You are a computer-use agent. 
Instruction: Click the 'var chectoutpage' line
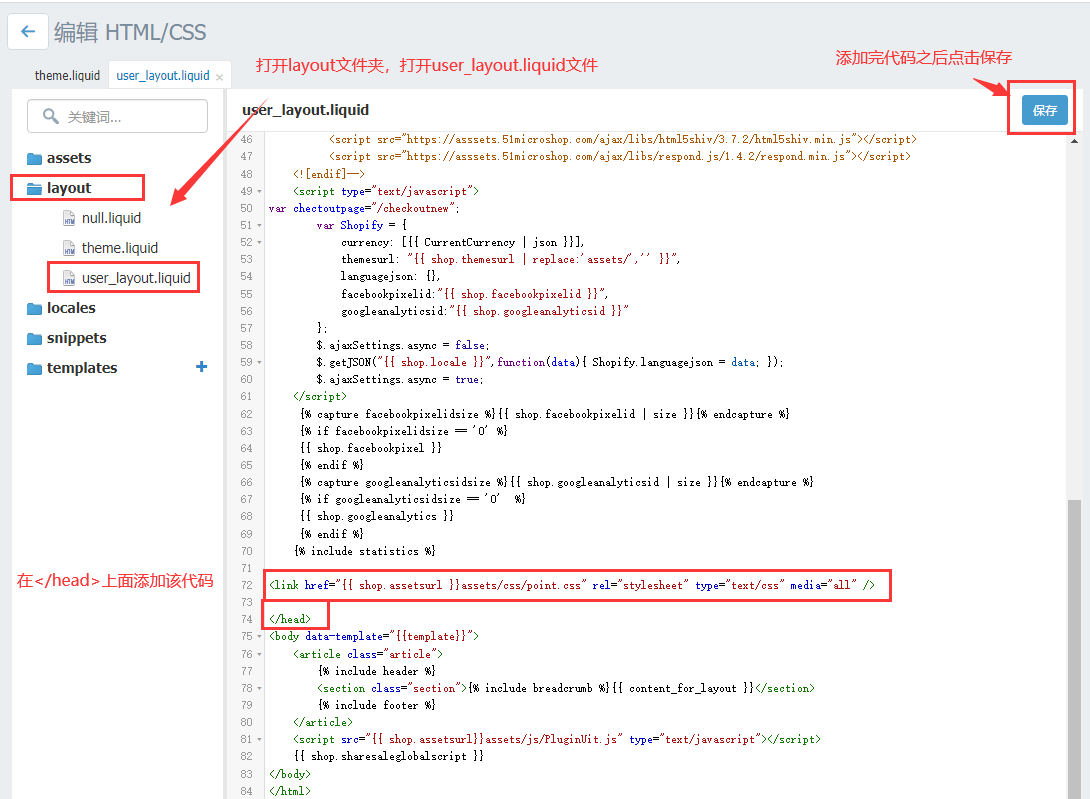pyautogui.click(x=364, y=209)
